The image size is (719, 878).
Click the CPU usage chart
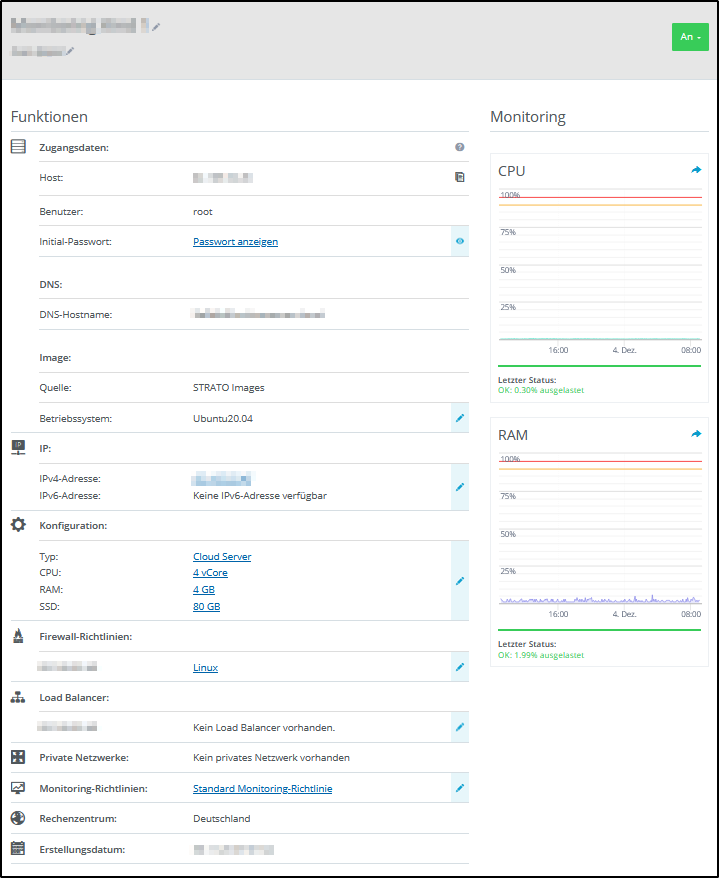(x=600, y=273)
